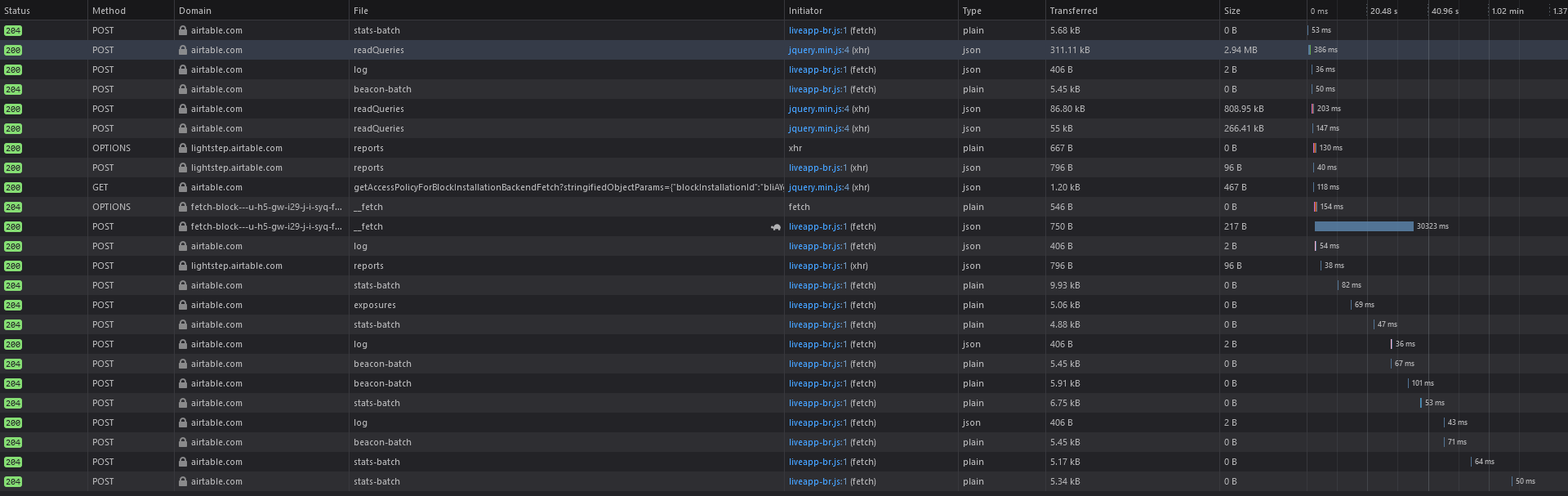Image resolution: width=1568 pixels, height=496 pixels.
Task: Click the waterfall timeline header at 20.48 s
Action: (x=1383, y=11)
